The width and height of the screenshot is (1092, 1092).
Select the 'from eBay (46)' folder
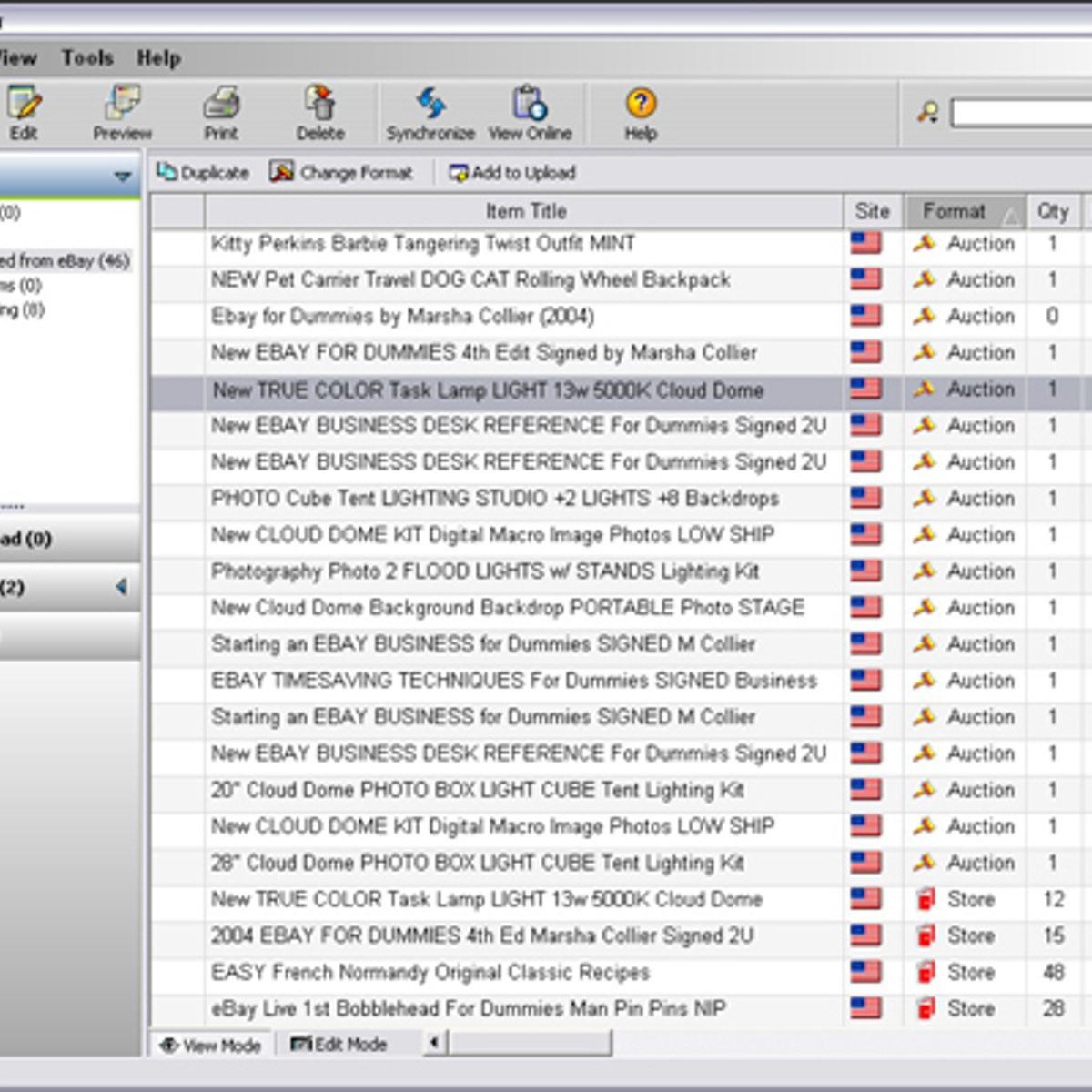66,260
